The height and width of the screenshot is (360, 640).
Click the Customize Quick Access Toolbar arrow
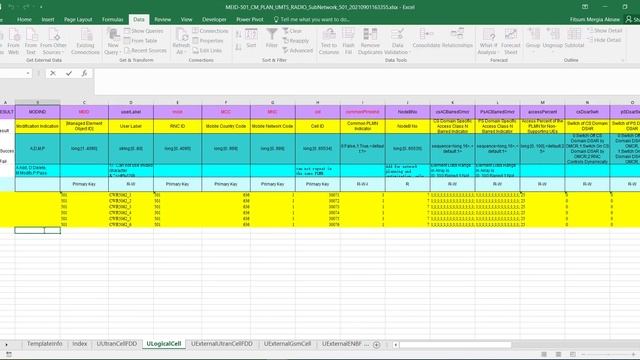point(41,7)
